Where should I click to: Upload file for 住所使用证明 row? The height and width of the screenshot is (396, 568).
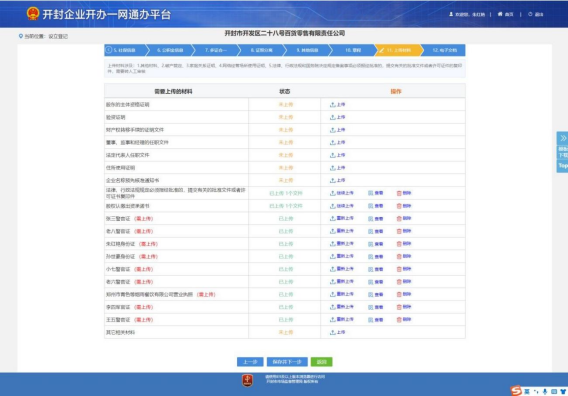pyautogui.click(x=337, y=168)
